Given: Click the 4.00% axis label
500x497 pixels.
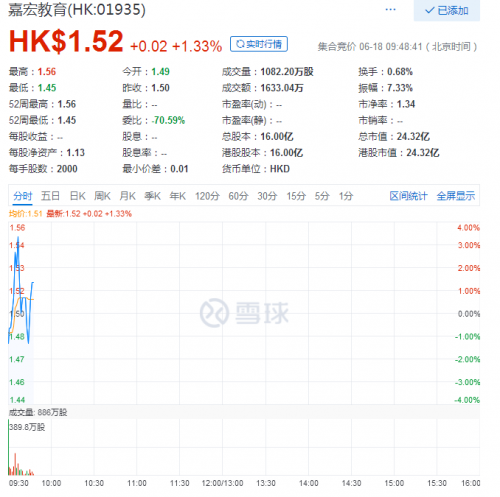Looking at the screenshot, I should pyautogui.click(x=468, y=228).
